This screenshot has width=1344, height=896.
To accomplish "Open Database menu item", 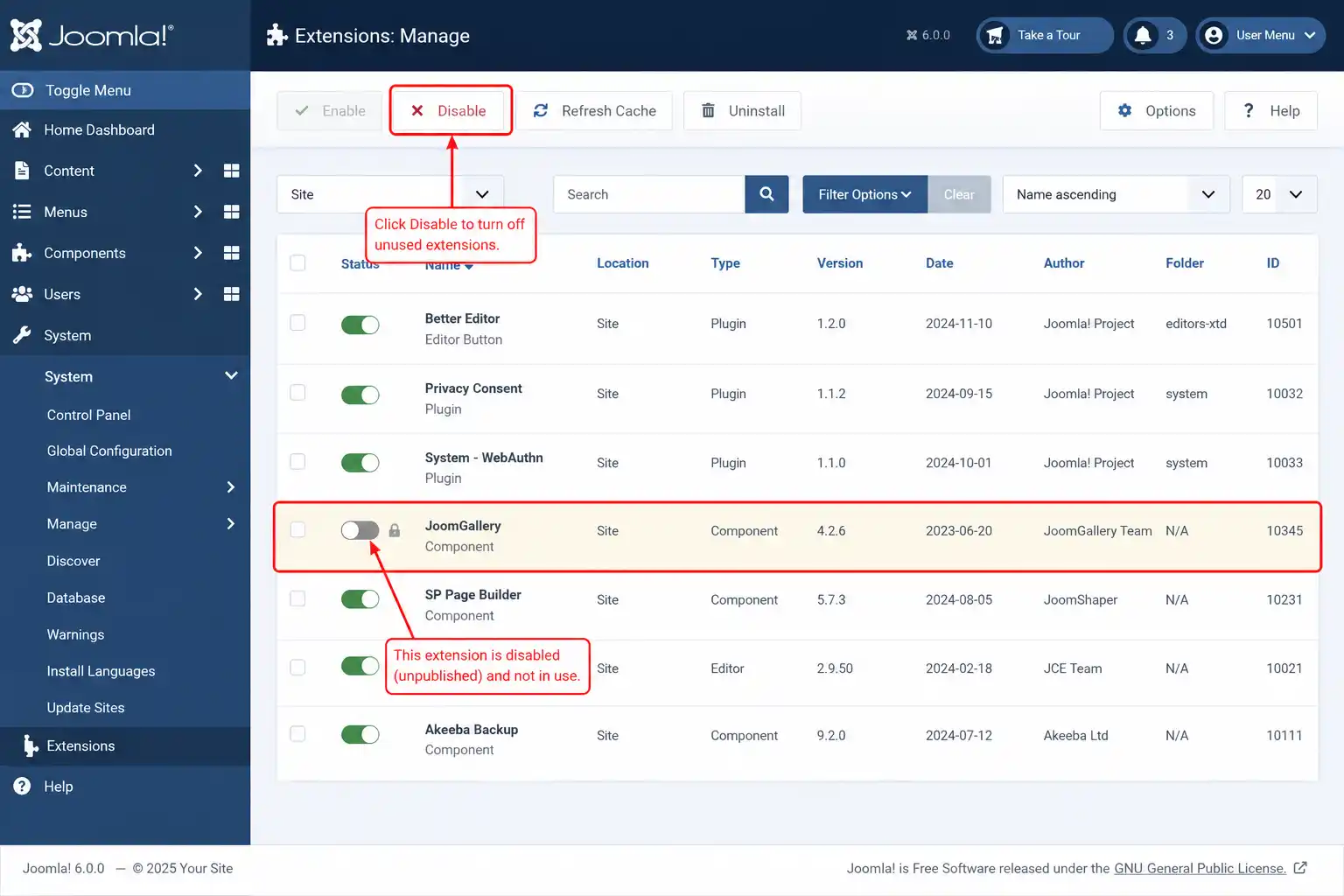I will point(76,598).
